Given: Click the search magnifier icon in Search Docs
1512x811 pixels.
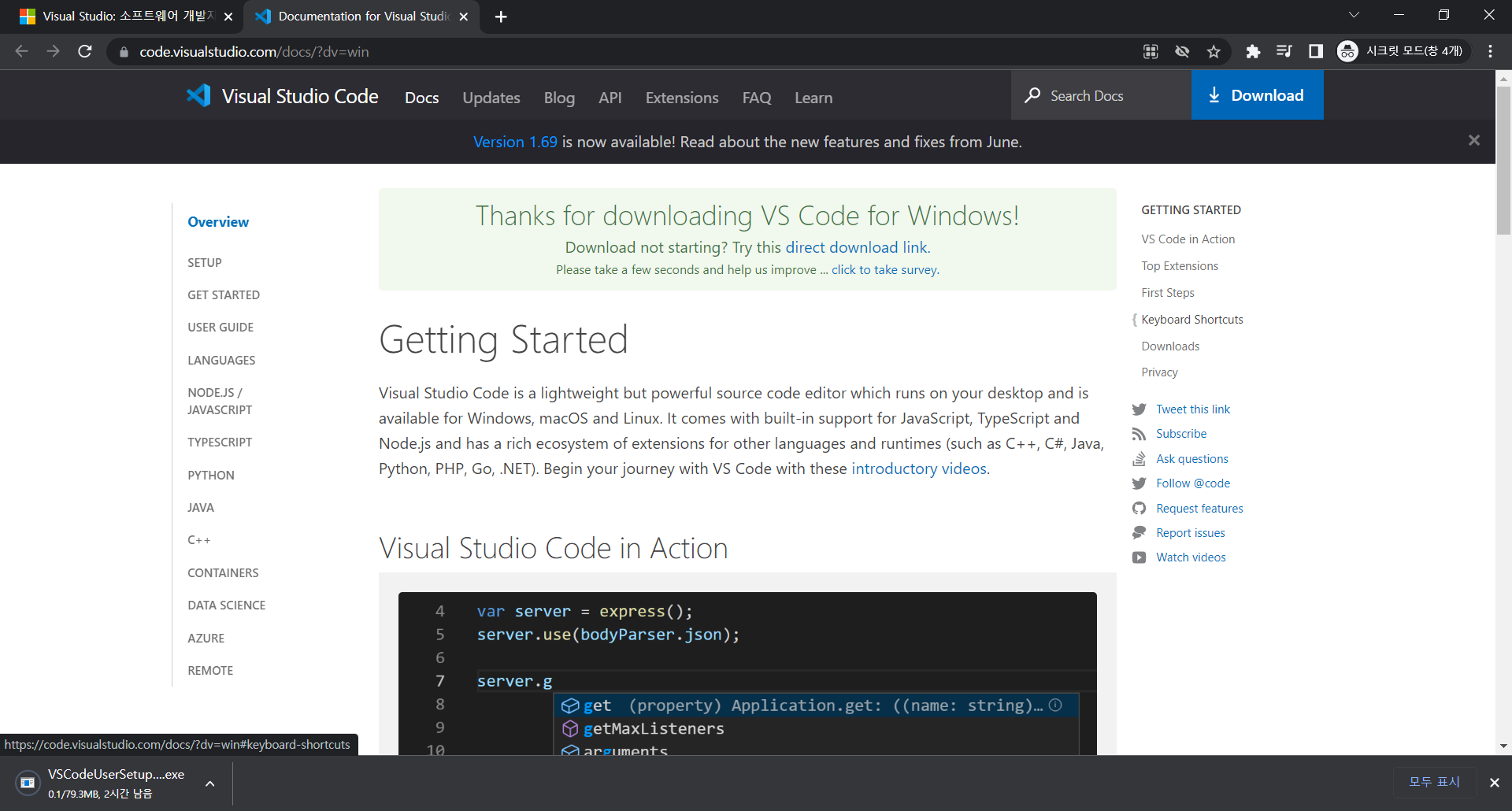Looking at the screenshot, I should pyautogui.click(x=1032, y=95).
